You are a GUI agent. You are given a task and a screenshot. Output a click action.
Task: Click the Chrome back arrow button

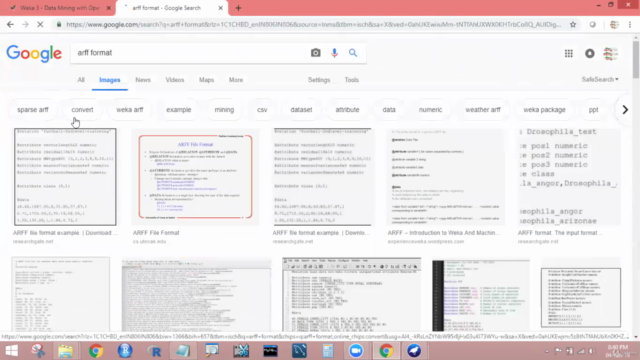[10, 24]
